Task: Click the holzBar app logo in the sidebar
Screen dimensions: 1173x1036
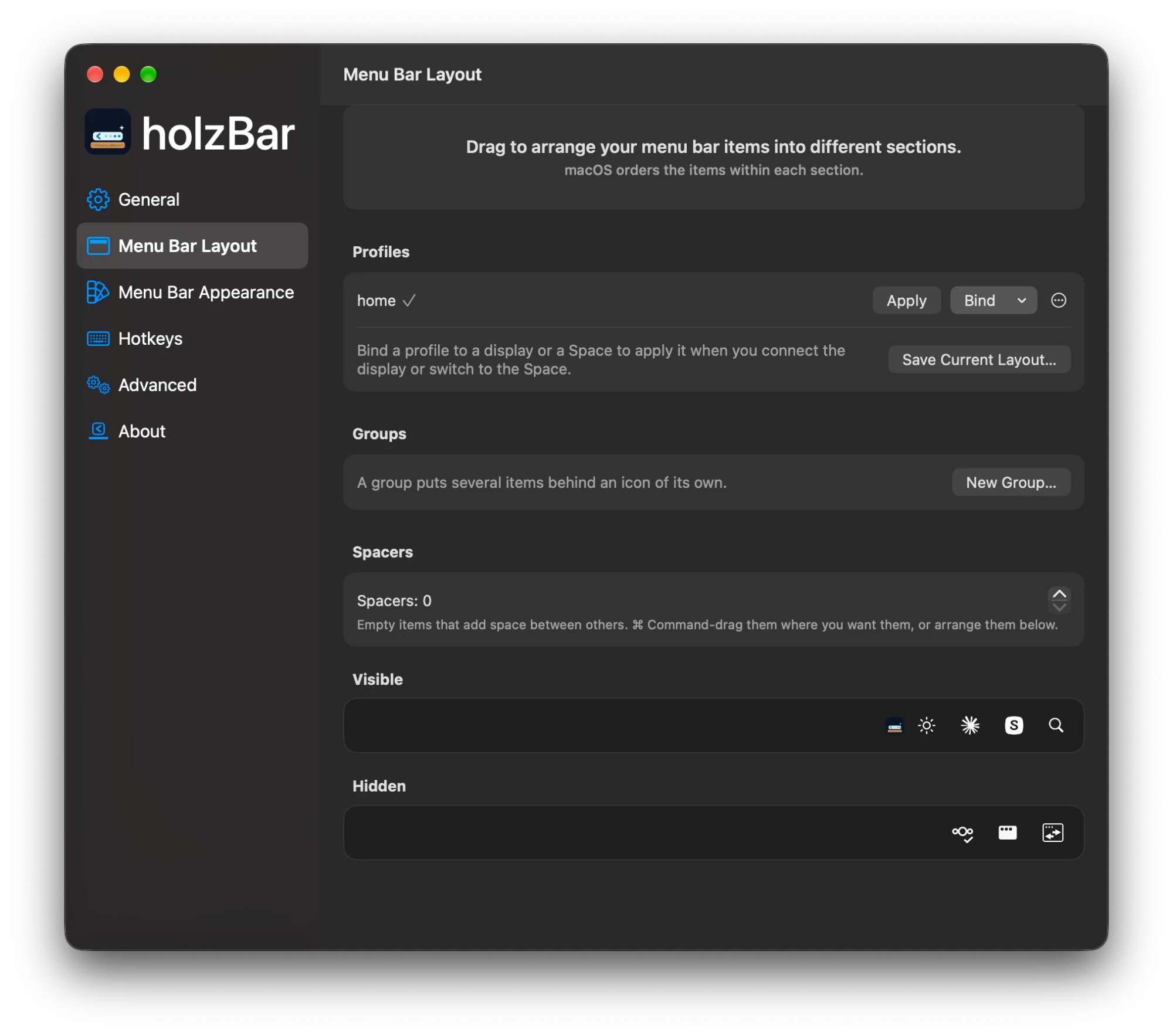Action: point(107,132)
